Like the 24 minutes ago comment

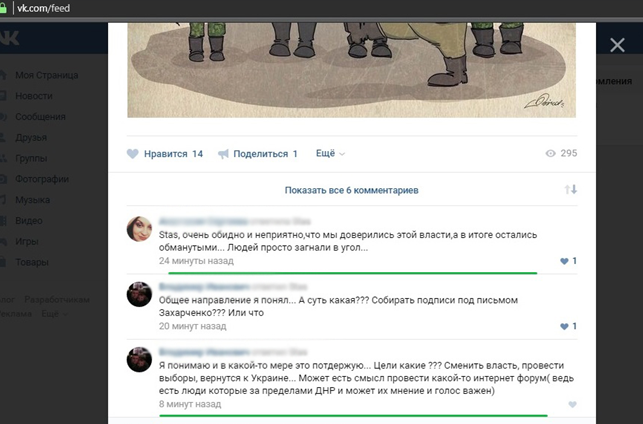point(564,261)
